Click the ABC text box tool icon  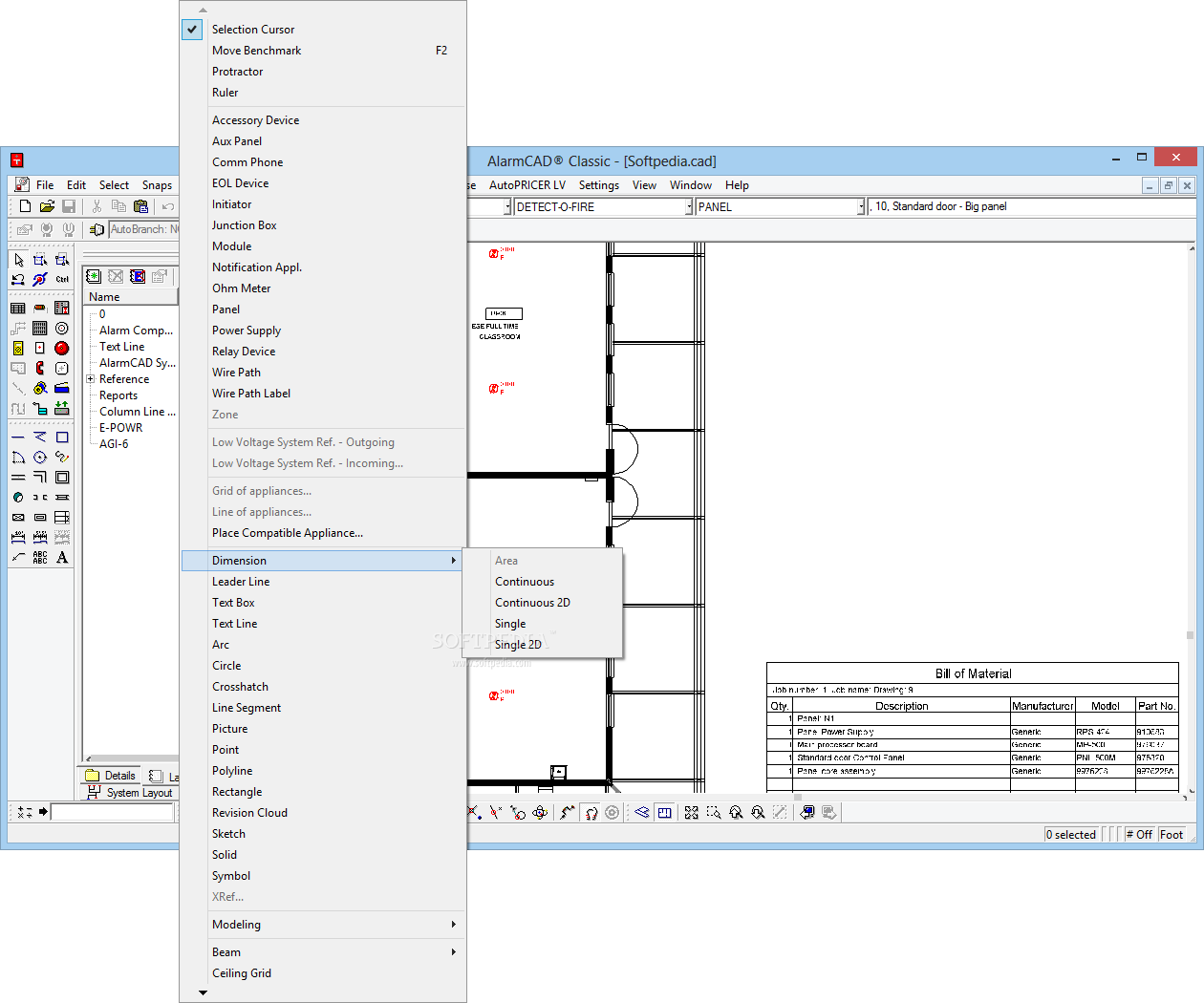click(40, 557)
